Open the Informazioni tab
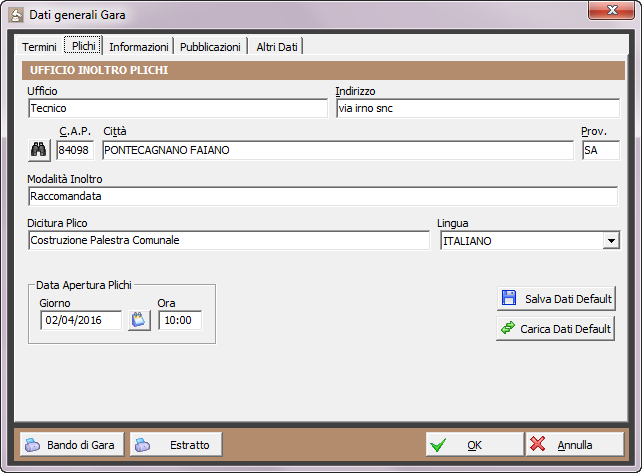642x473 pixels. point(139,47)
